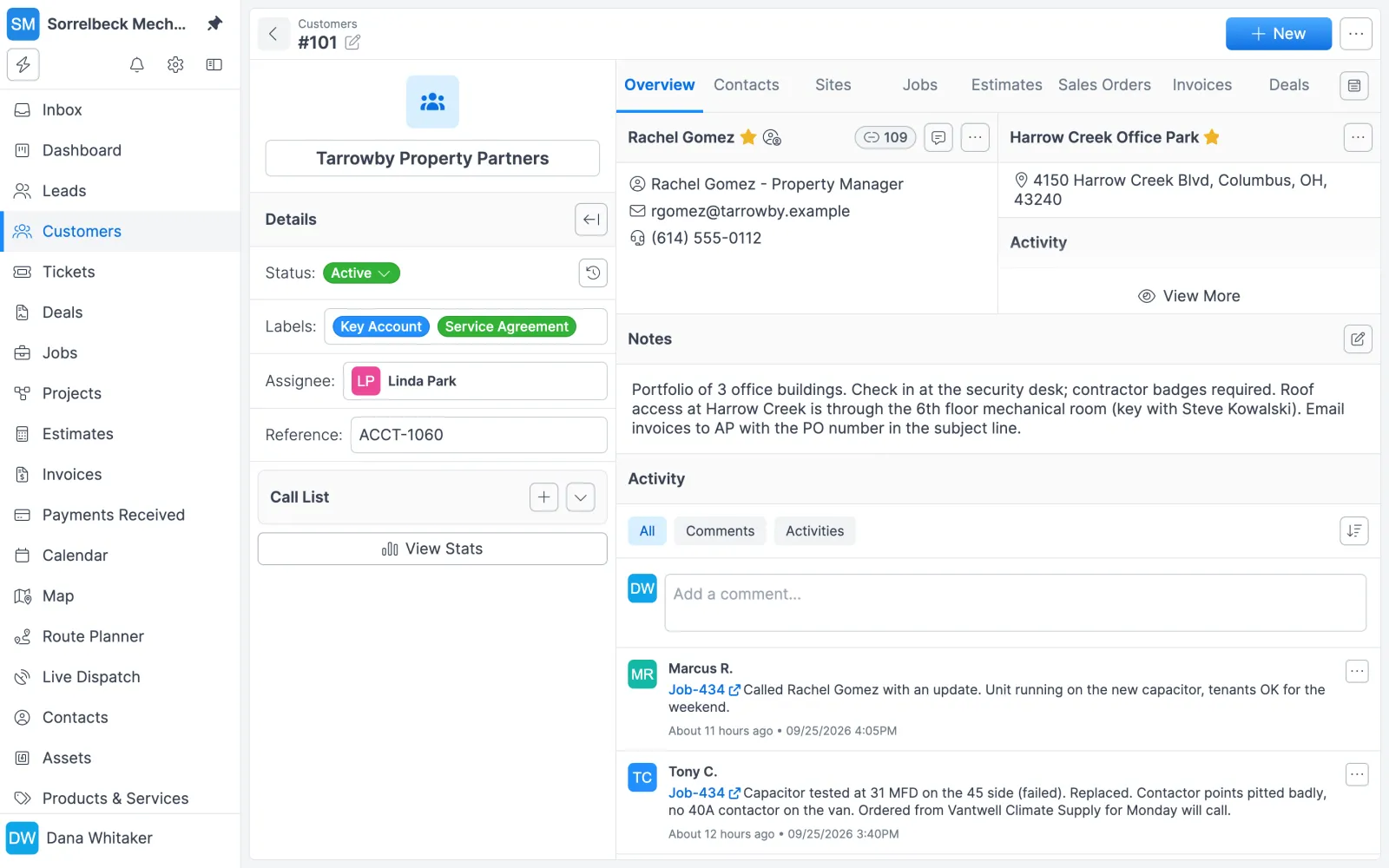
Task: Open more options on Marcus R. comment
Action: point(1357,672)
